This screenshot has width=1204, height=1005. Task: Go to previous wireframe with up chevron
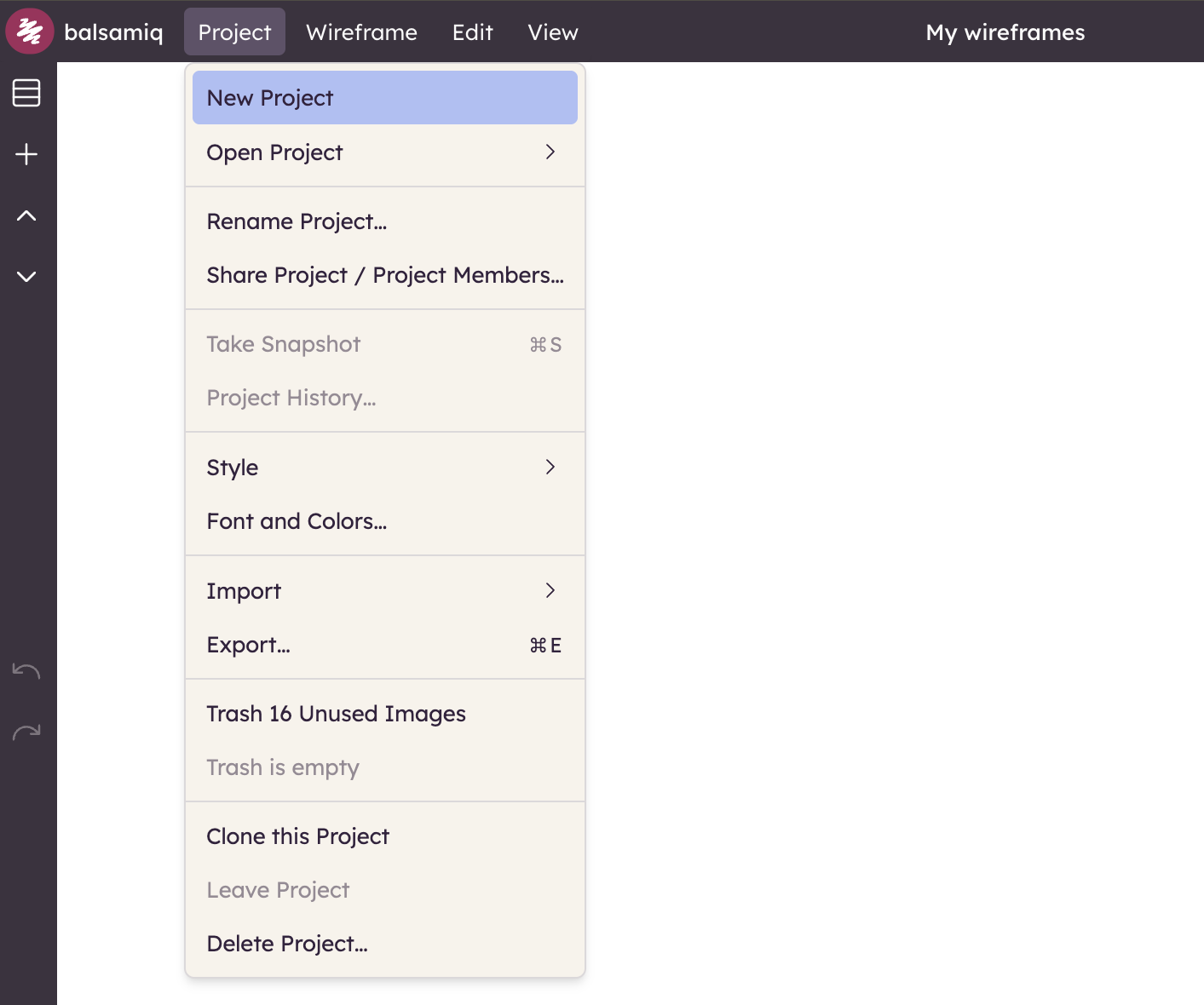point(26,215)
